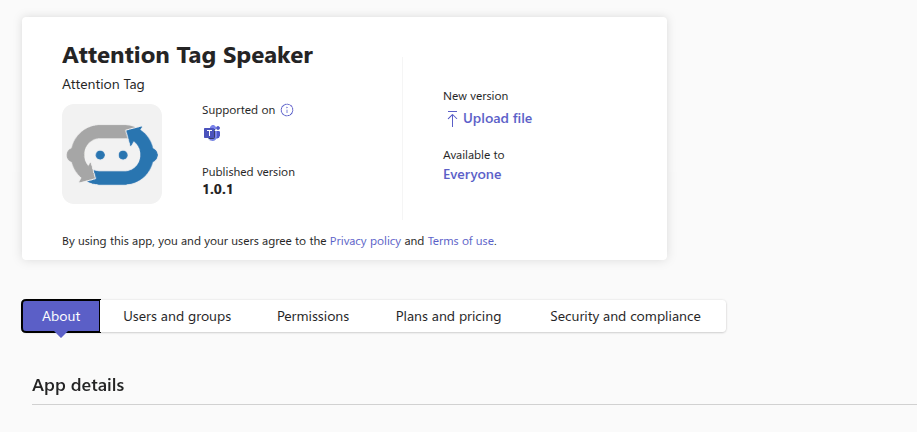Image resolution: width=917 pixels, height=432 pixels.
Task: Open the Permissions tab
Action: [x=313, y=316]
